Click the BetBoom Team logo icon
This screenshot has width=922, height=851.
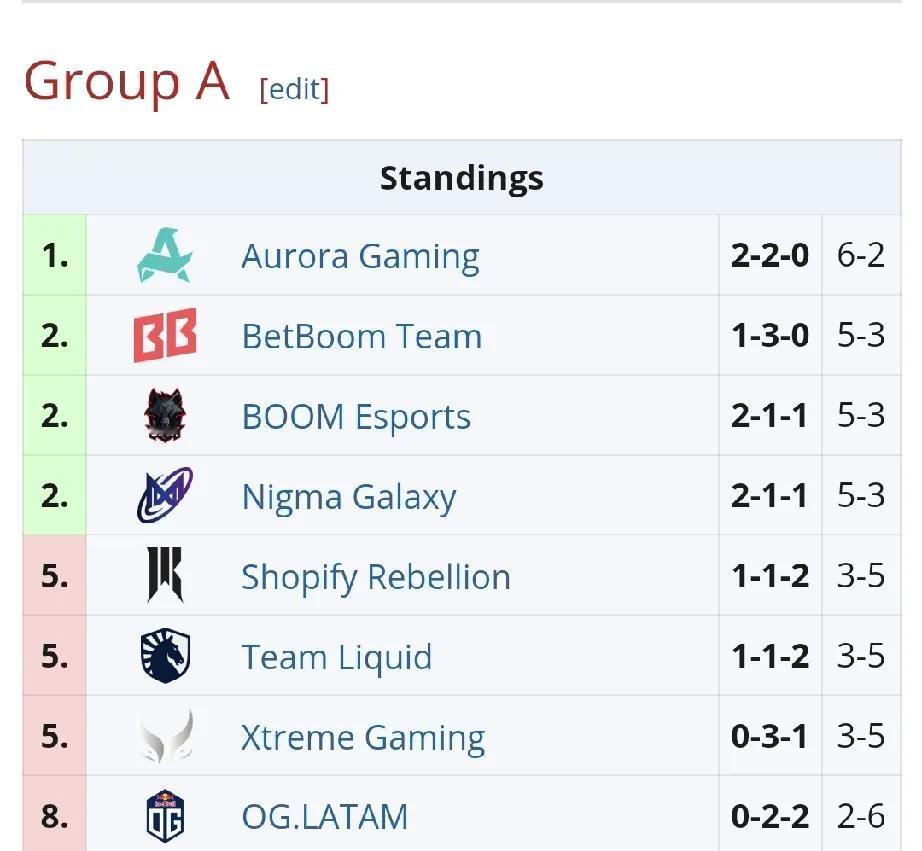pyautogui.click(x=165, y=336)
